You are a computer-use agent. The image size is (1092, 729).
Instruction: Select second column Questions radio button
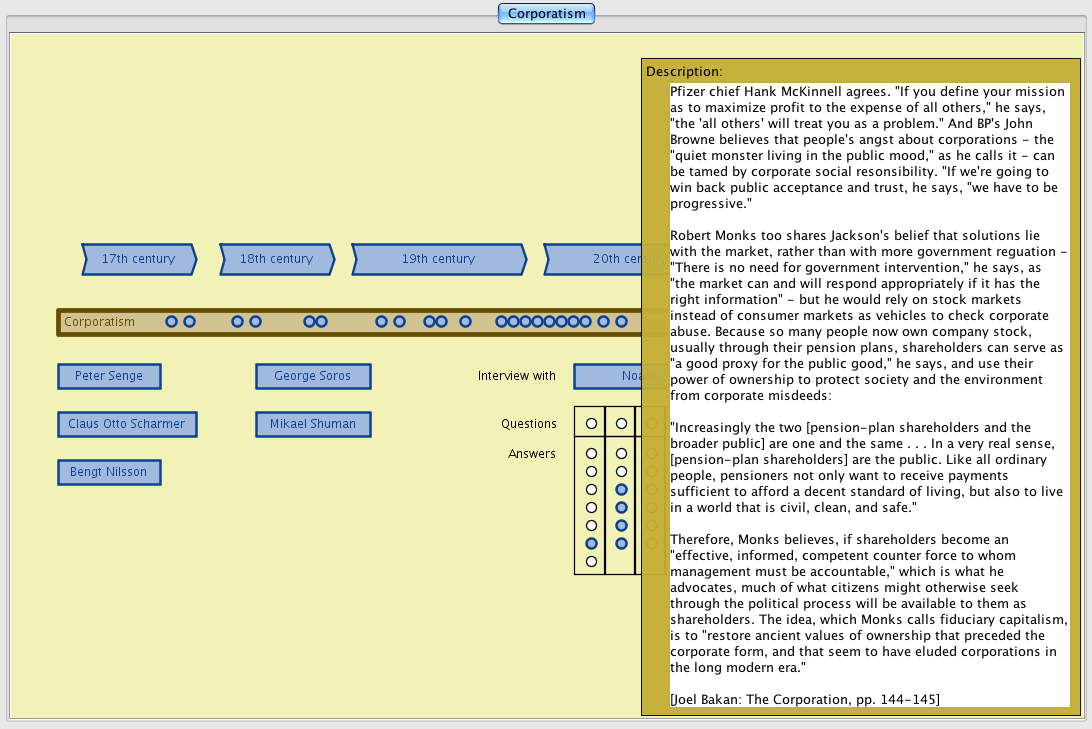pos(621,424)
